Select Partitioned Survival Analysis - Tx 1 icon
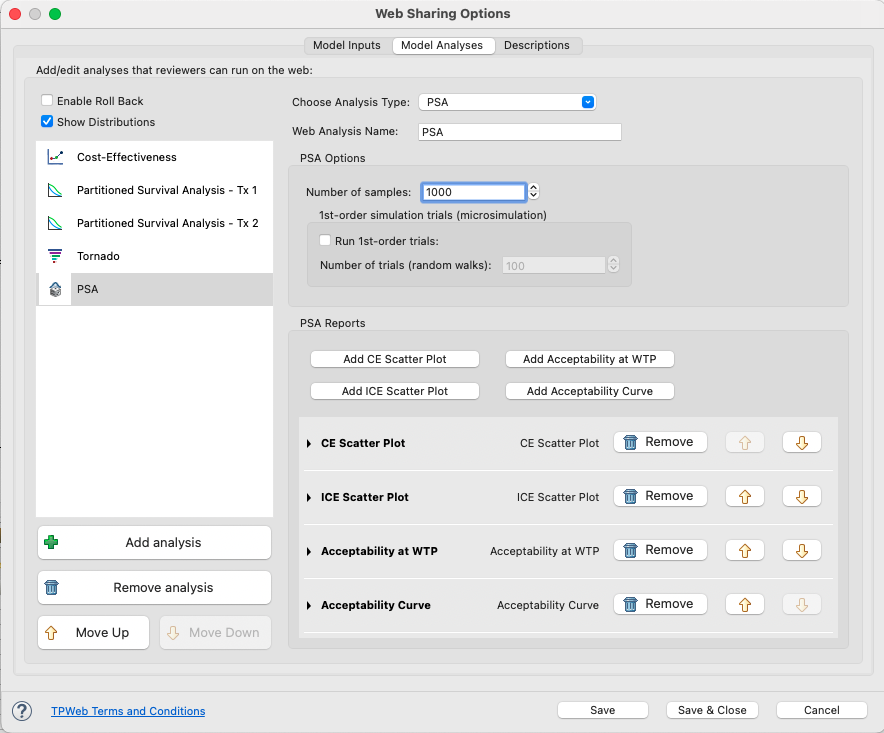 point(55,190)
